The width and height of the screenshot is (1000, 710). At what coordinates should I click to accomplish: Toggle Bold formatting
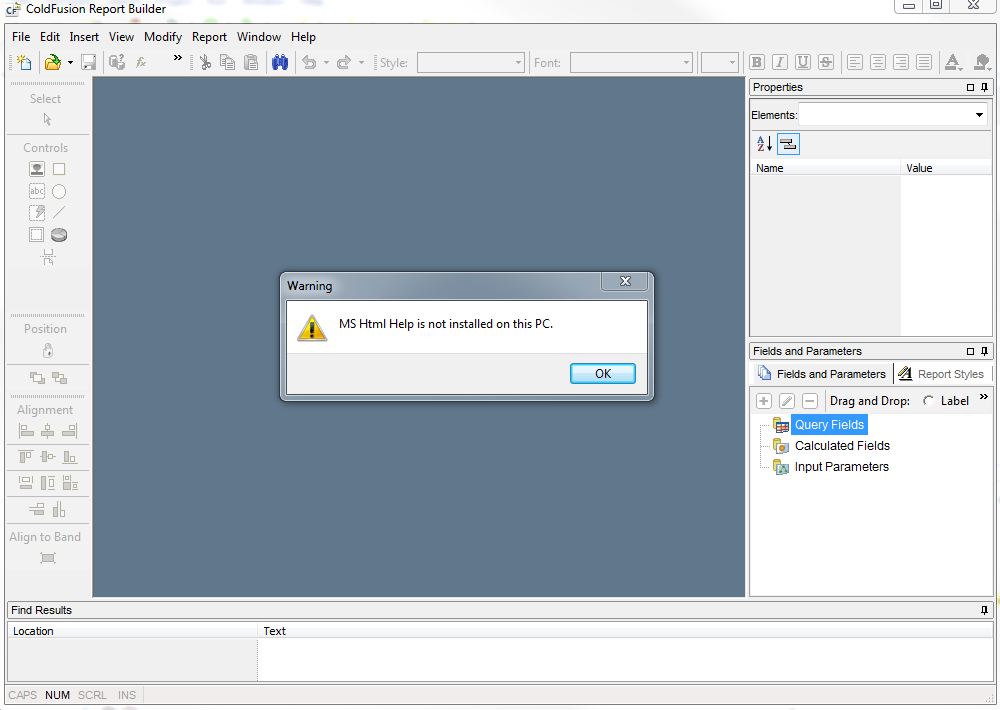[756, 62]
